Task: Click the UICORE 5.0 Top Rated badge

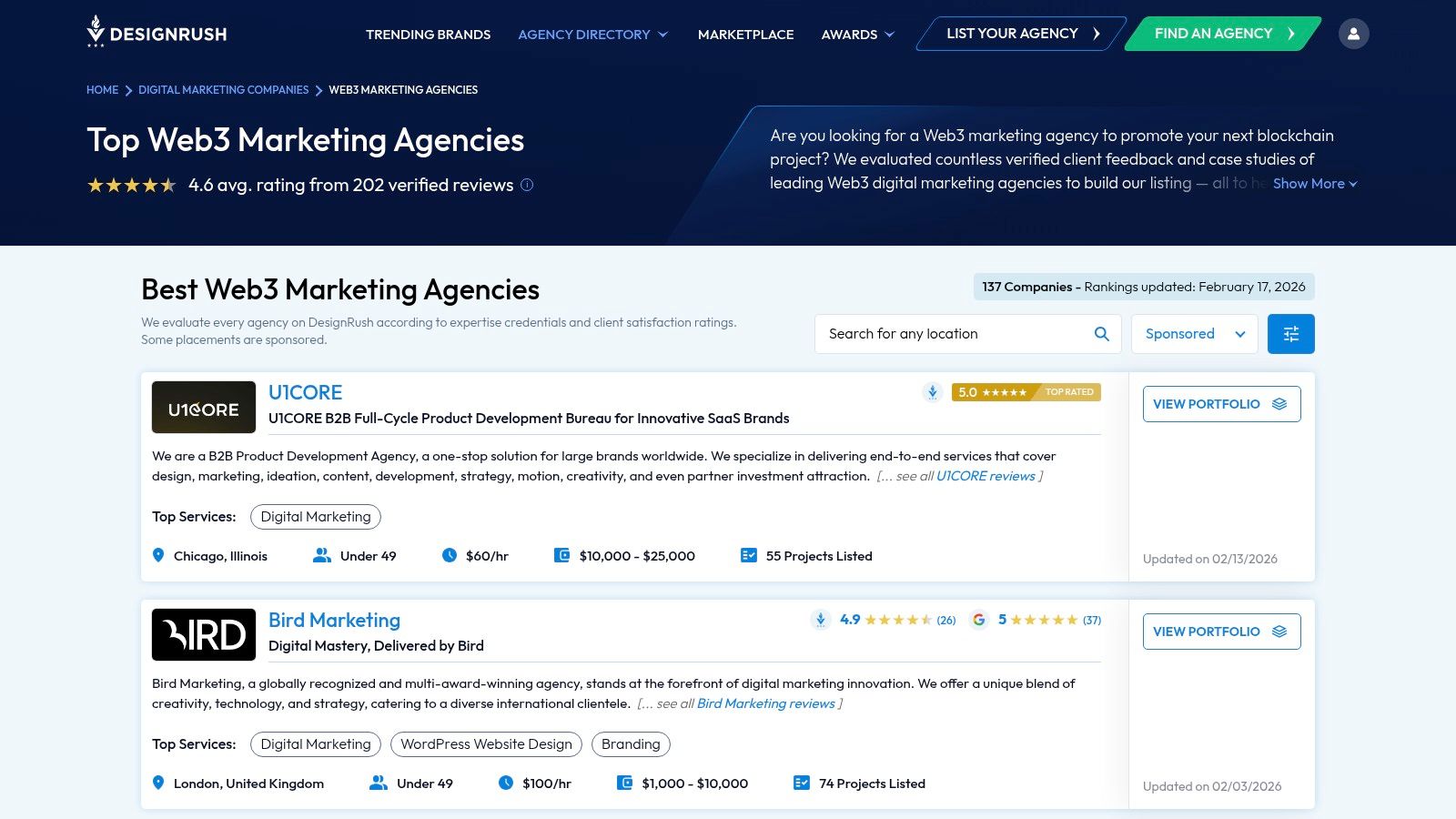Action: [1026, 392]
